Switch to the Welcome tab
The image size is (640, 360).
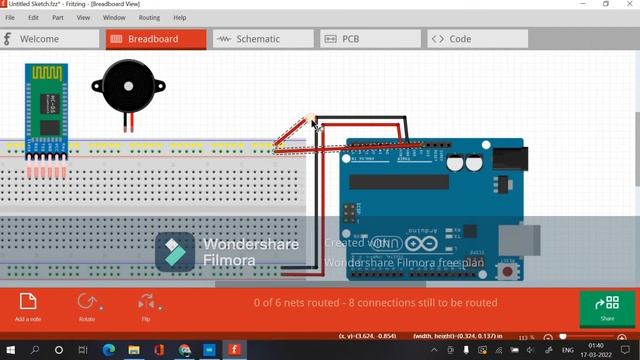49,39
